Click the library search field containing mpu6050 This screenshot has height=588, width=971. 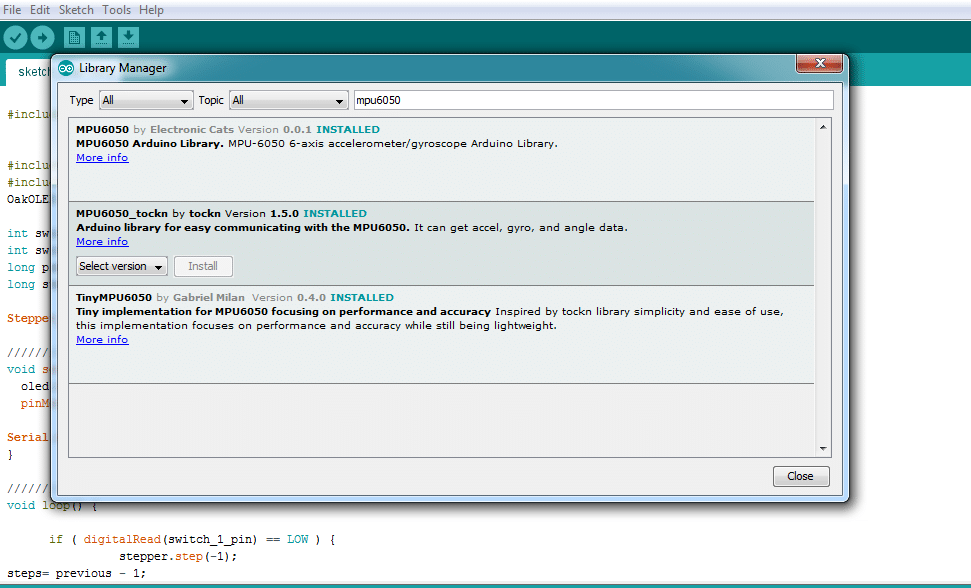click(x=593, y=101)
